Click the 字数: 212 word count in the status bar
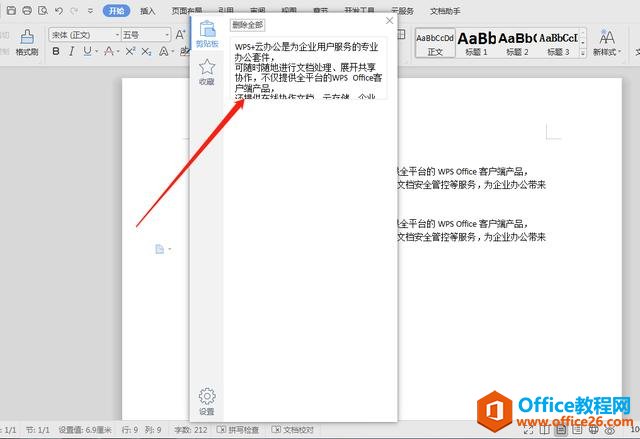This screenshot has width=640, height=439. 191,430
